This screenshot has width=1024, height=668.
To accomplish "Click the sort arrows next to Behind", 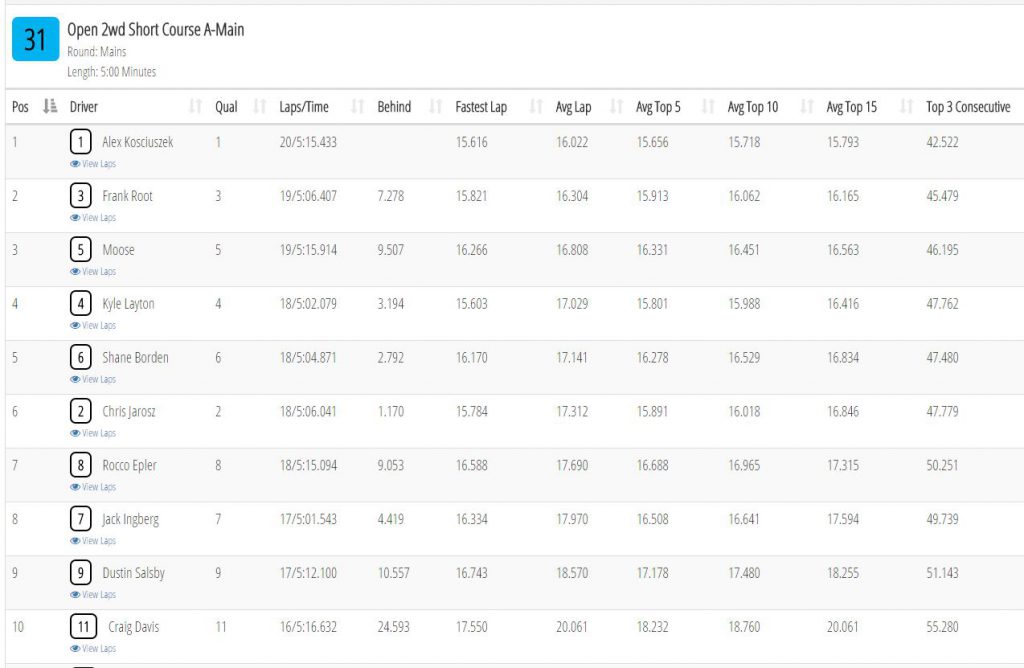I will [436, 106].
